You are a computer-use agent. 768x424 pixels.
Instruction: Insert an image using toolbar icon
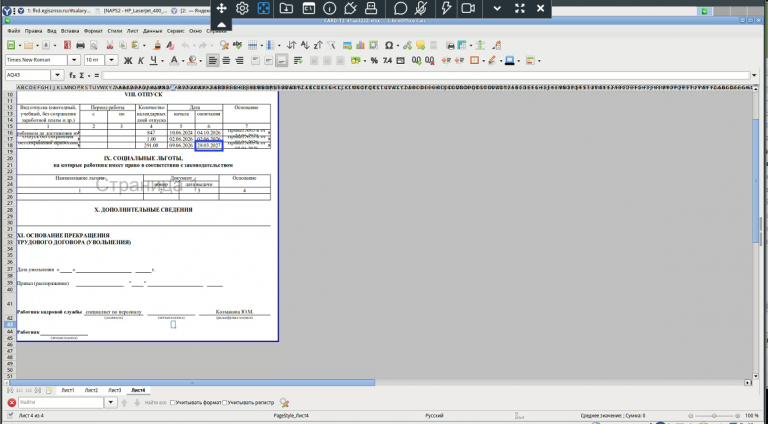(x=347, y=45)
